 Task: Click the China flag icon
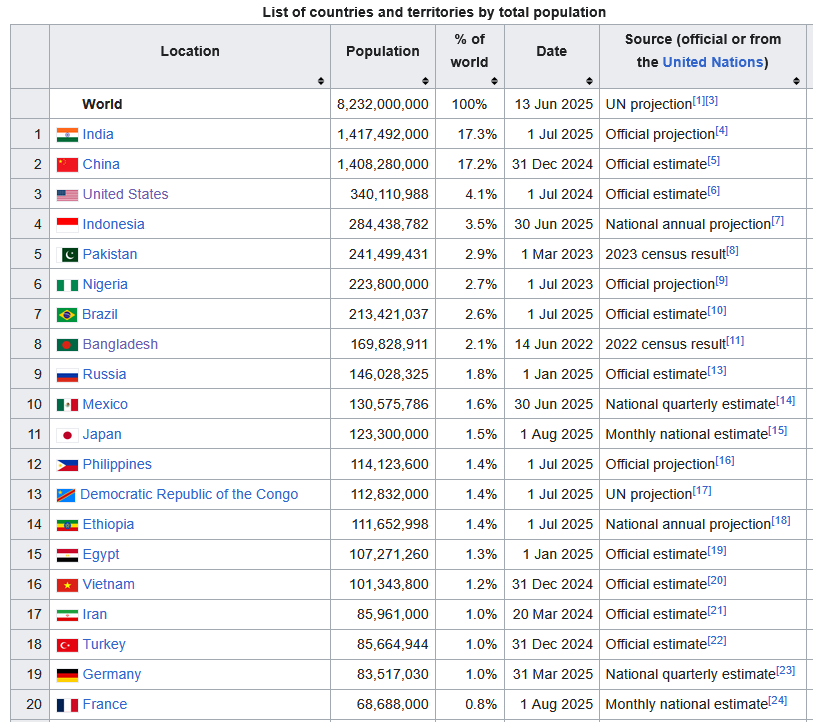click(67, 165)
